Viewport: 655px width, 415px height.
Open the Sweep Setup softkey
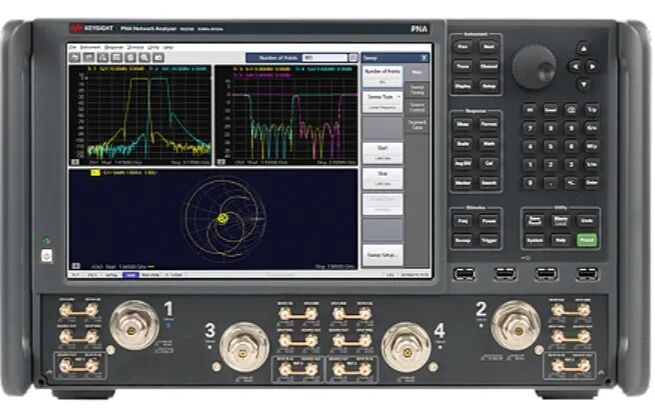pos(382,255)
